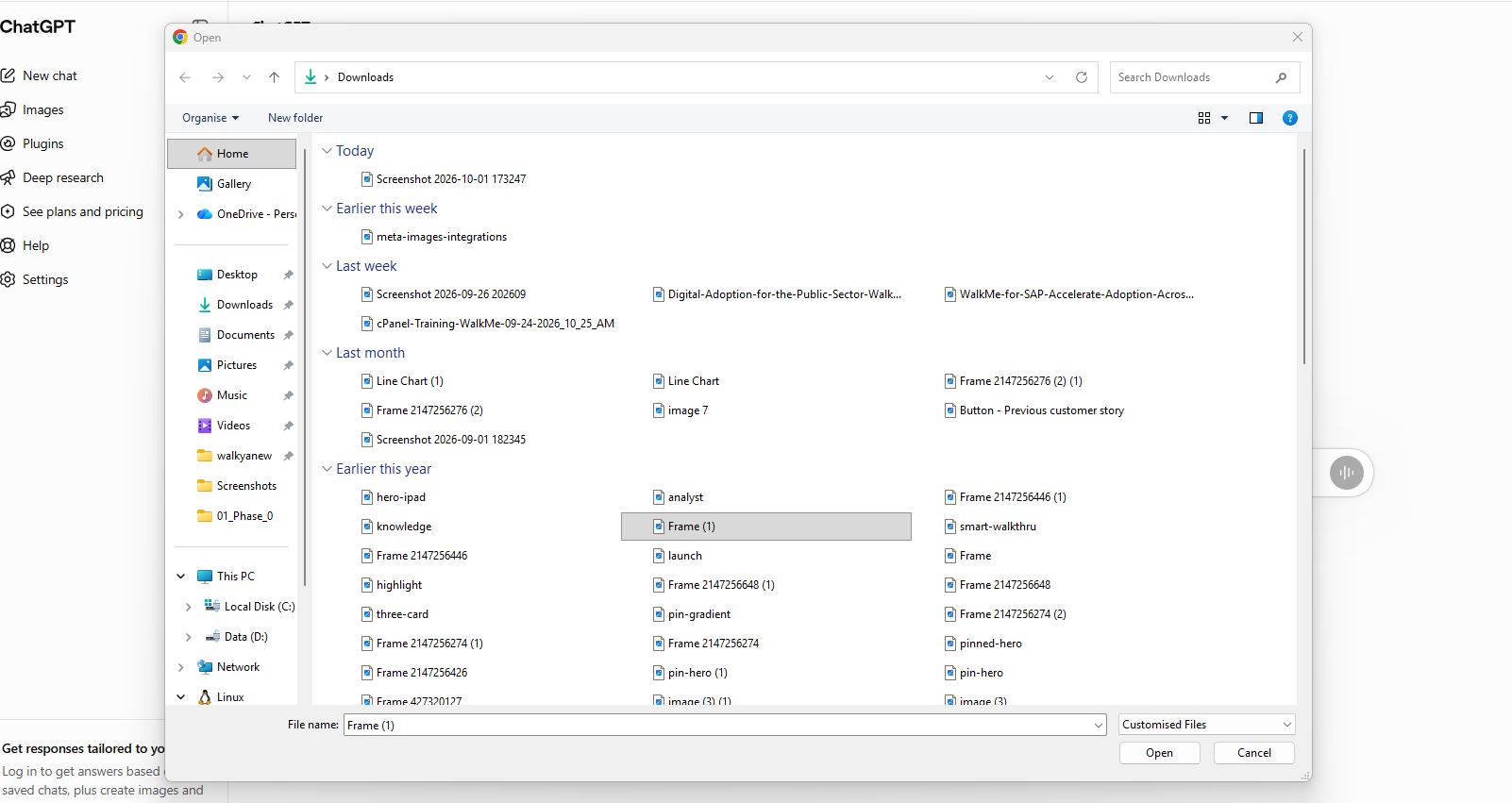
Task: Go up one folder level
Action: pos(274,77)
